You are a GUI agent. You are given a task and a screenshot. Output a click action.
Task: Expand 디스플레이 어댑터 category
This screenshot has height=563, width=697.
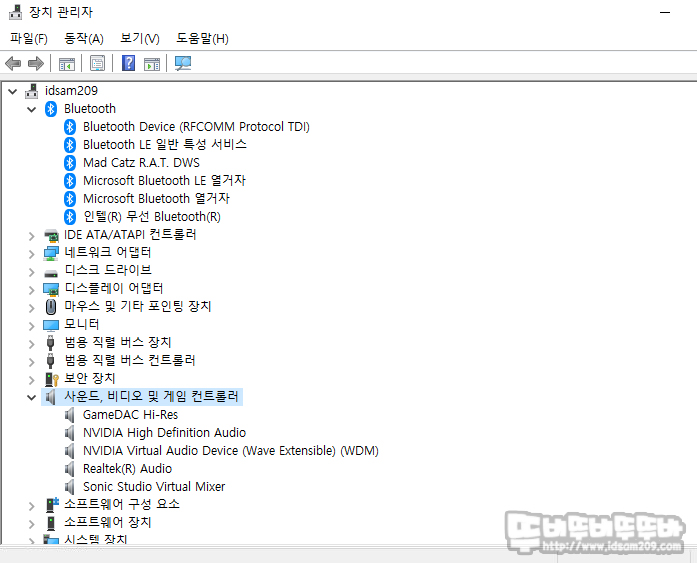tap(32, 290)
